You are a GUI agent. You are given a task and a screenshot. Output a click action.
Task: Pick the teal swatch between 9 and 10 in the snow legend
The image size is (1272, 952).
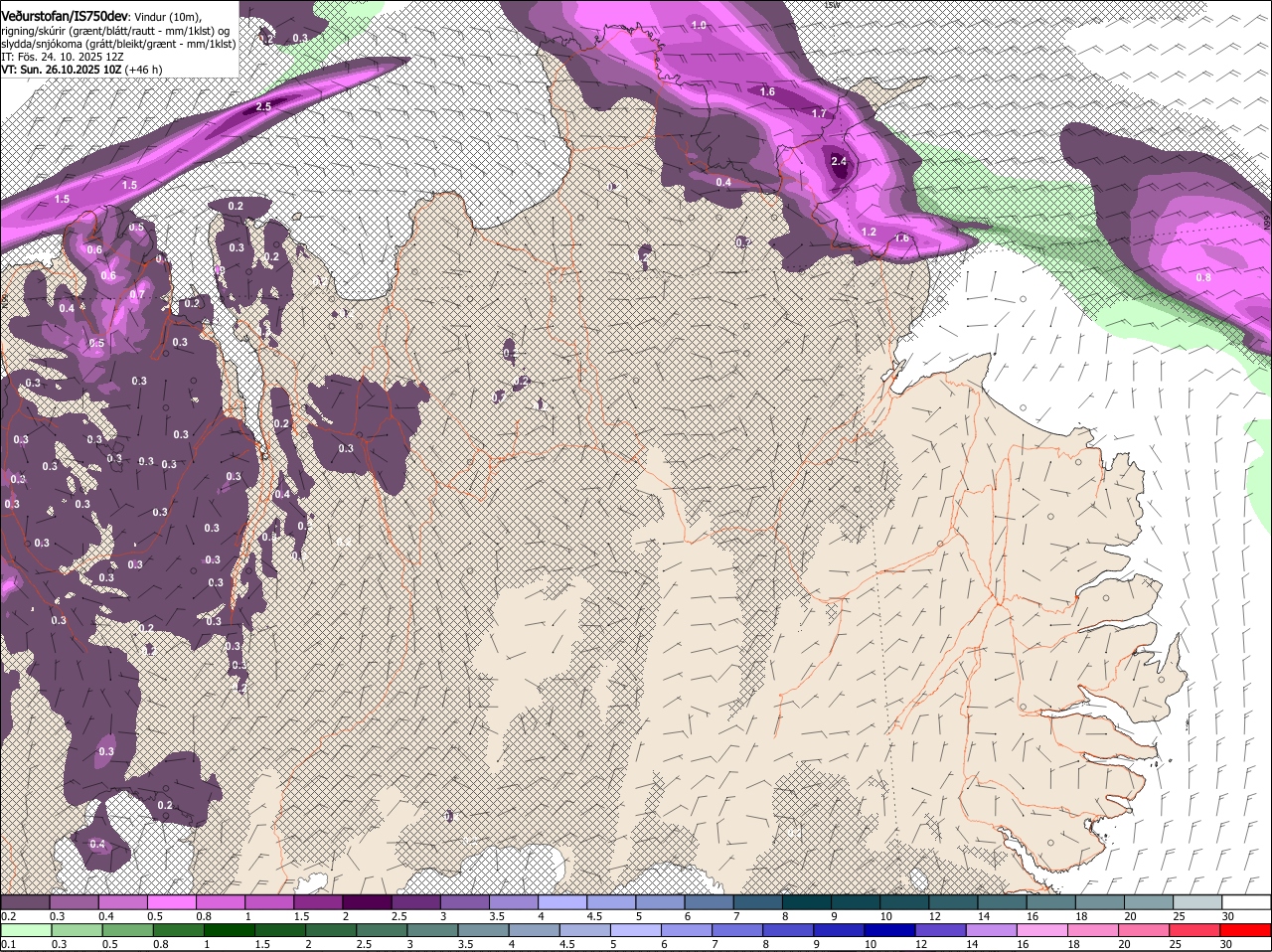coord(858,902)
